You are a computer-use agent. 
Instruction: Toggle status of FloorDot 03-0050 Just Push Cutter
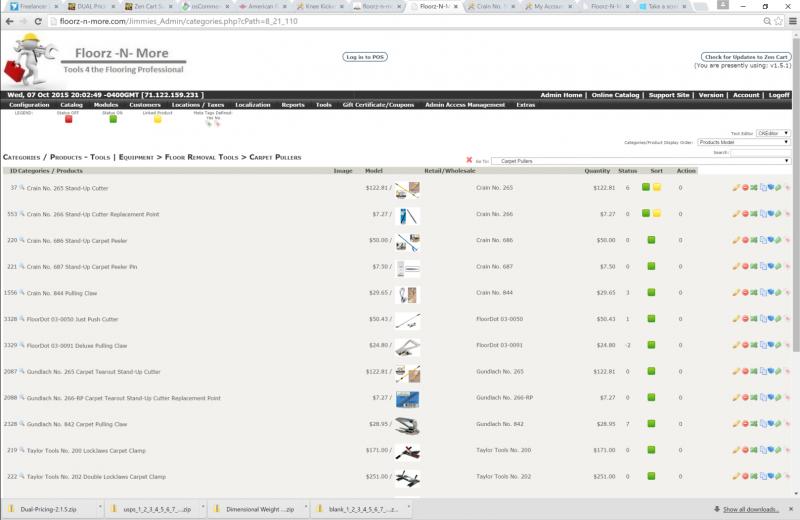[652, 318]
